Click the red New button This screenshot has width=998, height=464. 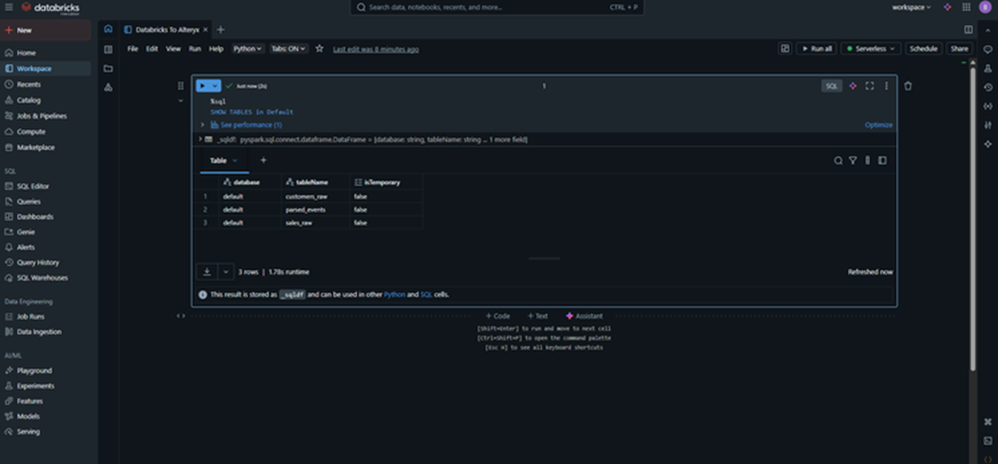point(46,30)
